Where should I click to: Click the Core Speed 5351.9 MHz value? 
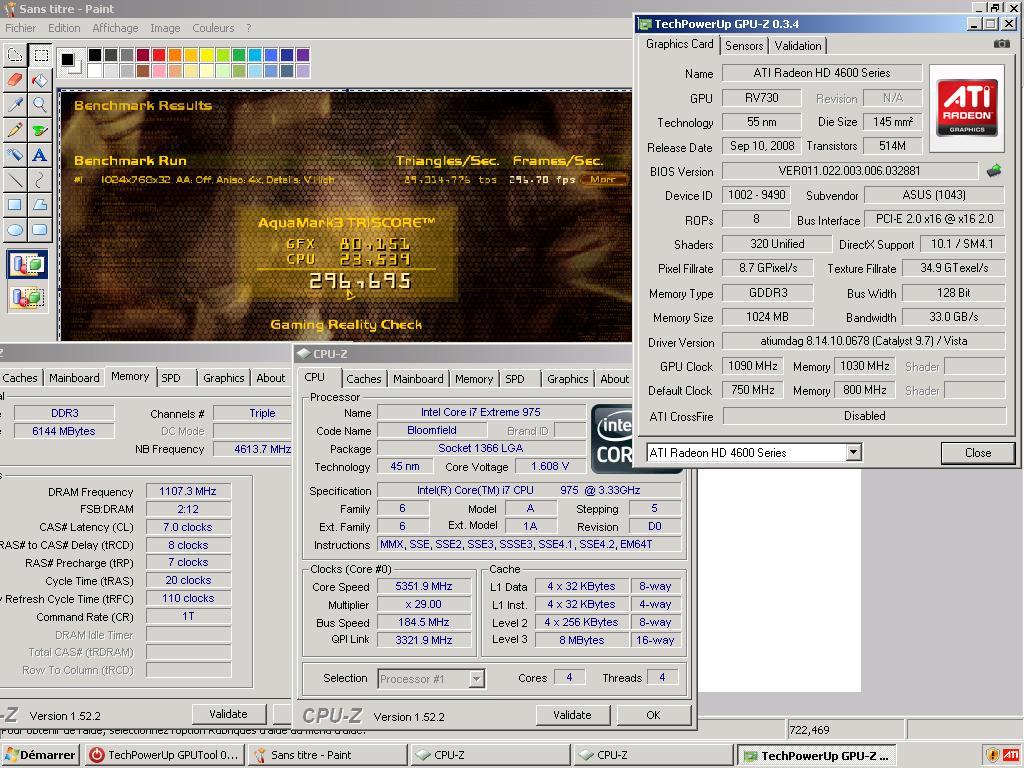[423, 586]
